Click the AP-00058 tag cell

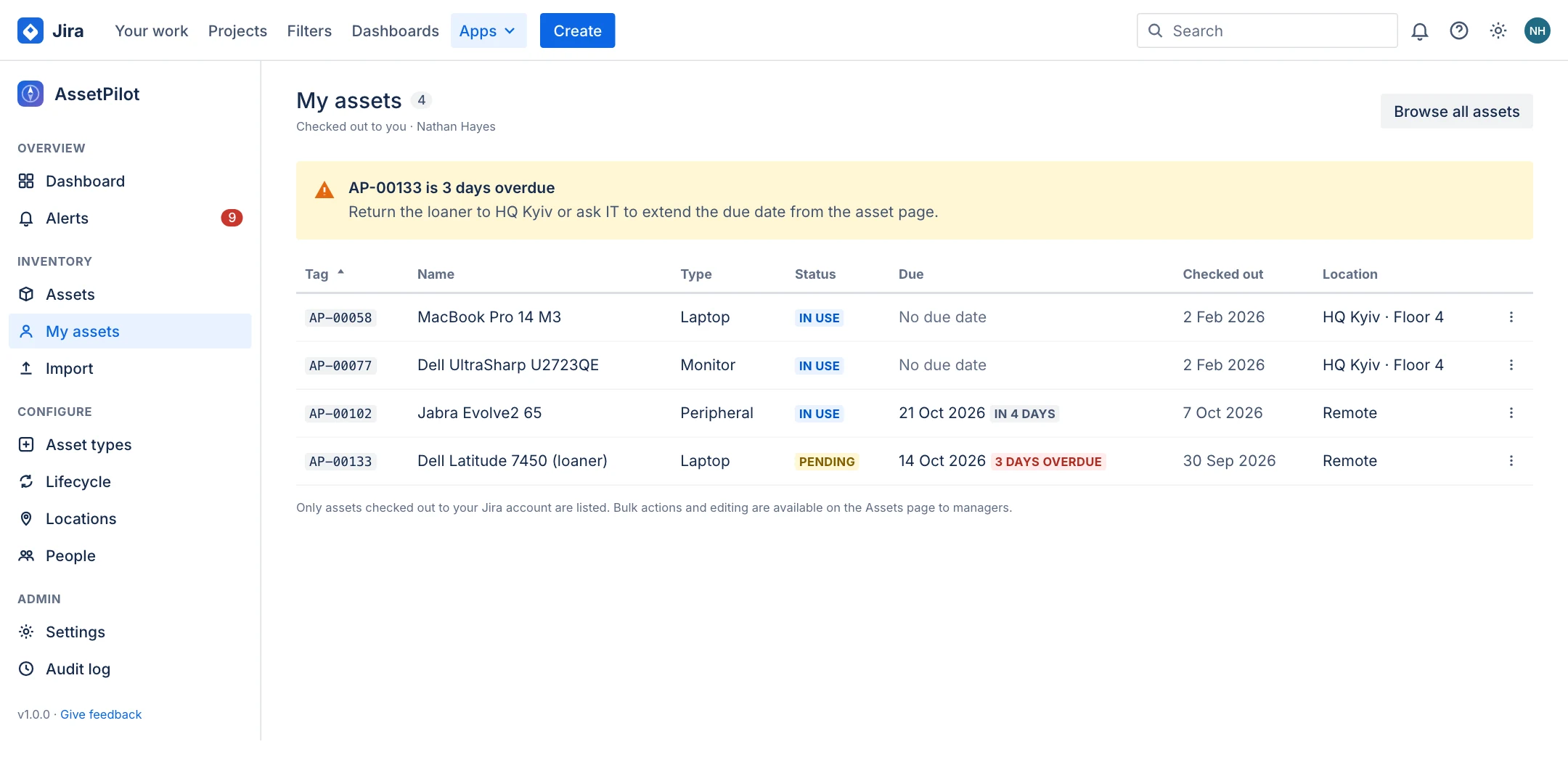pos(340,317)
